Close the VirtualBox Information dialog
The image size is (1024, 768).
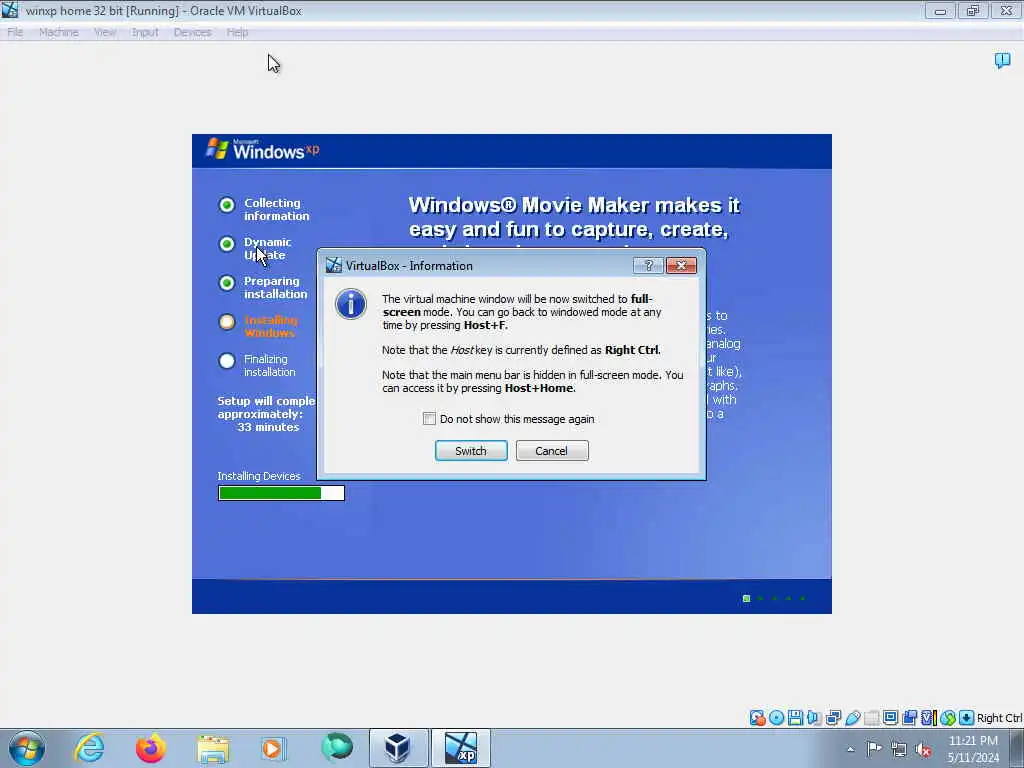click(x=681, y=265)
